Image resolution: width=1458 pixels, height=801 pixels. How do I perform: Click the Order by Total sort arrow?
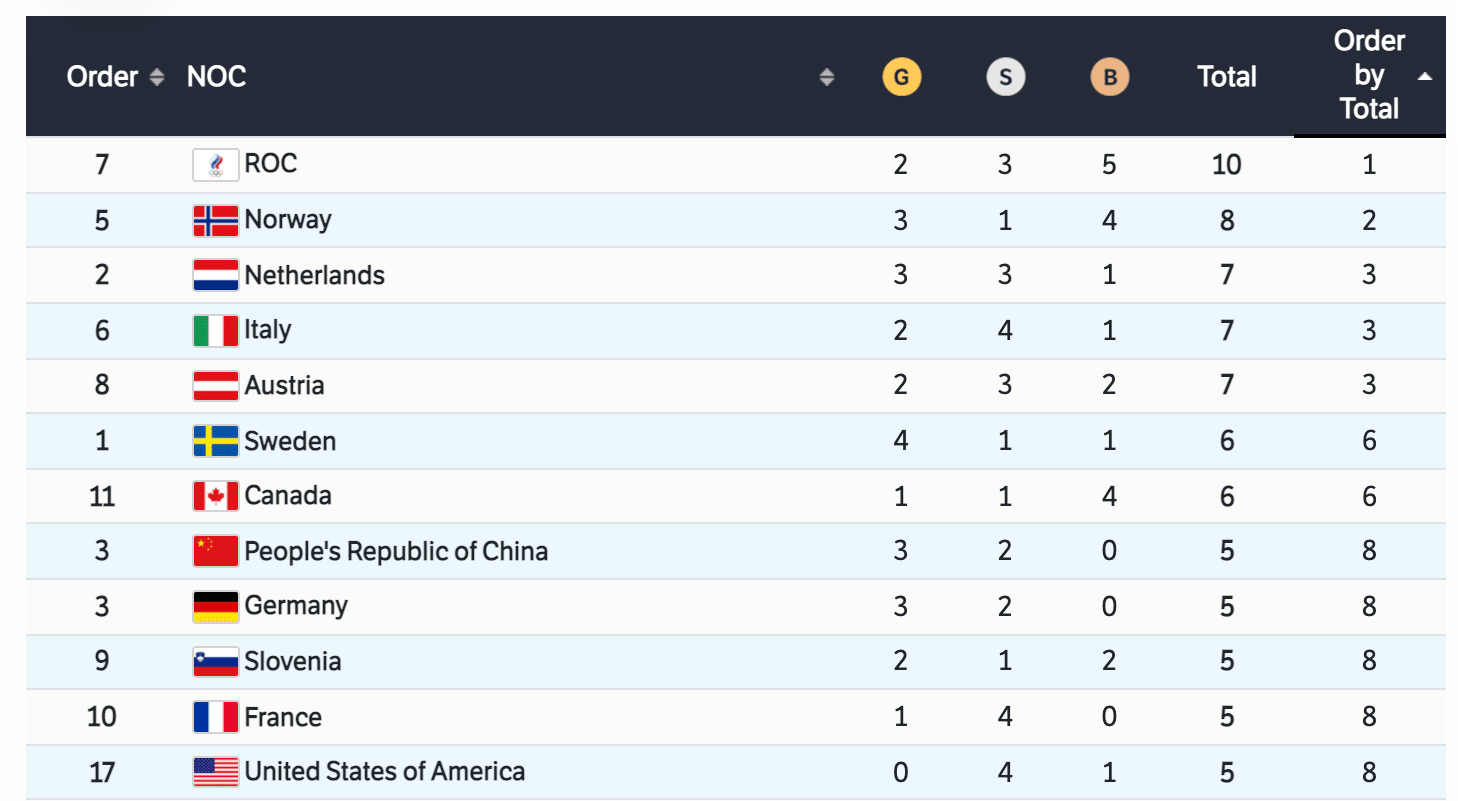(x=1425, y=76)
